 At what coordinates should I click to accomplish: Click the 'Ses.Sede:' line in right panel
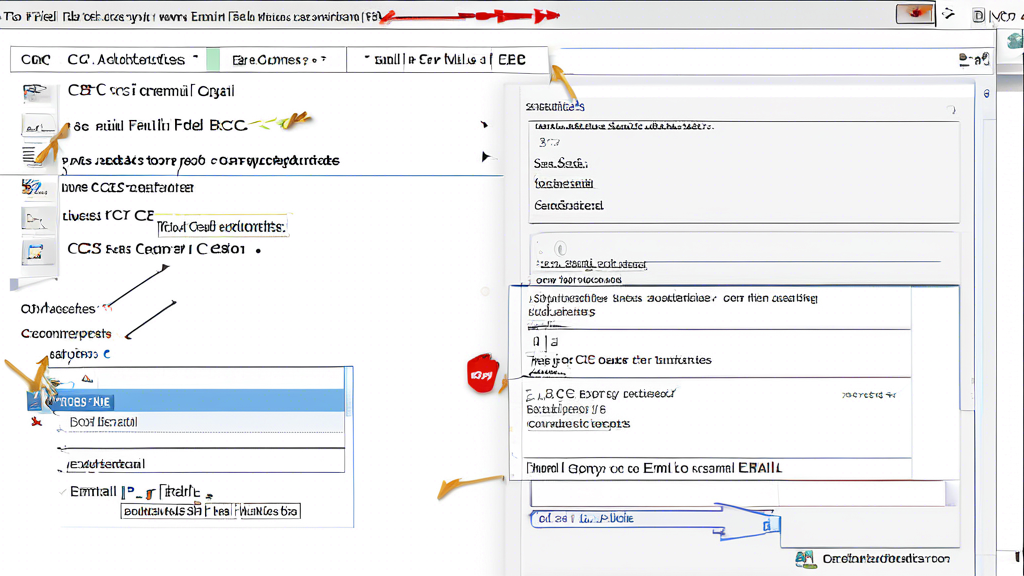point(561,163)
